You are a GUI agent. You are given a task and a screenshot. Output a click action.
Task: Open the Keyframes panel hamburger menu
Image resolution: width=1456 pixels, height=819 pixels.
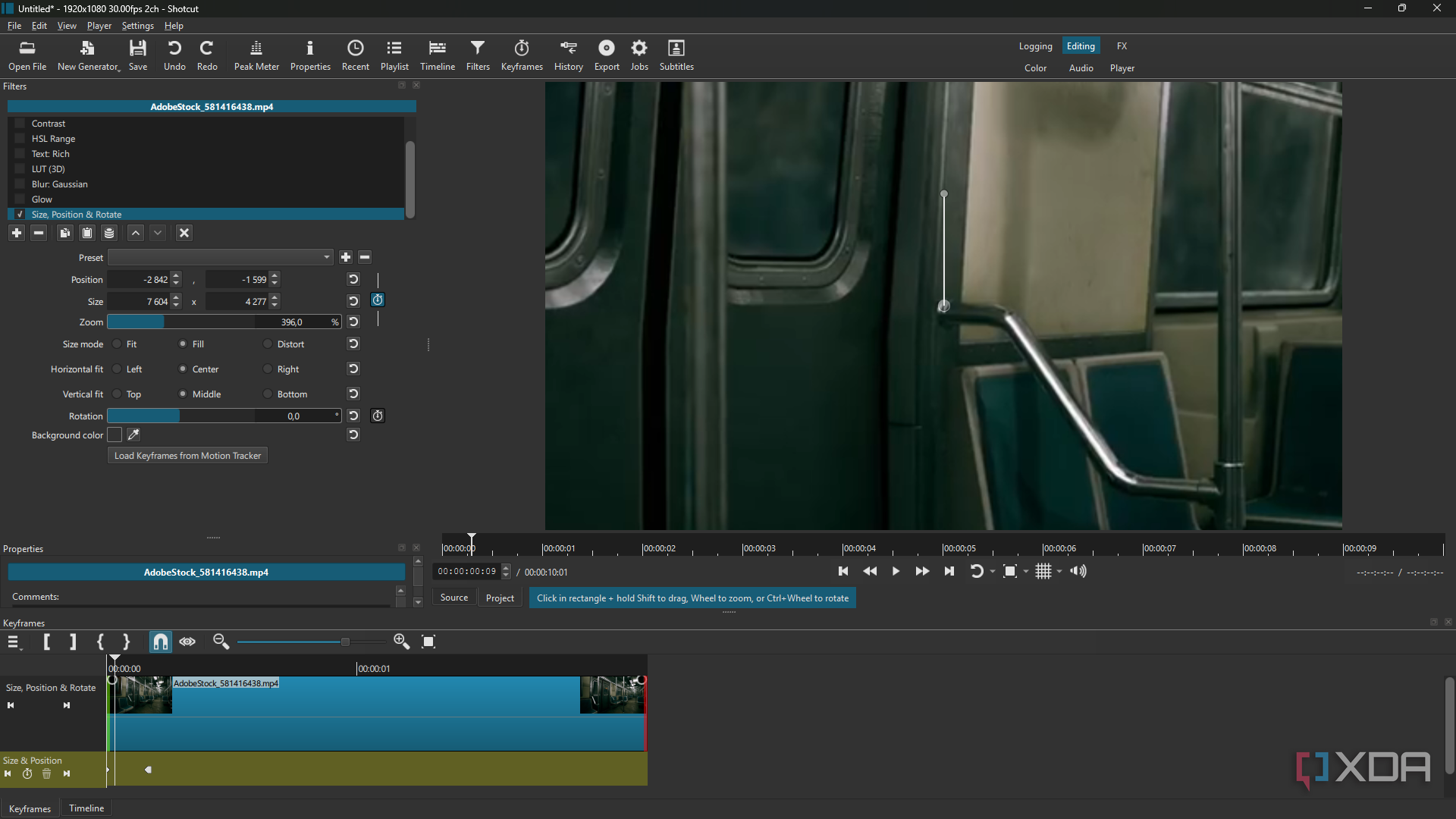pos(14,642)
